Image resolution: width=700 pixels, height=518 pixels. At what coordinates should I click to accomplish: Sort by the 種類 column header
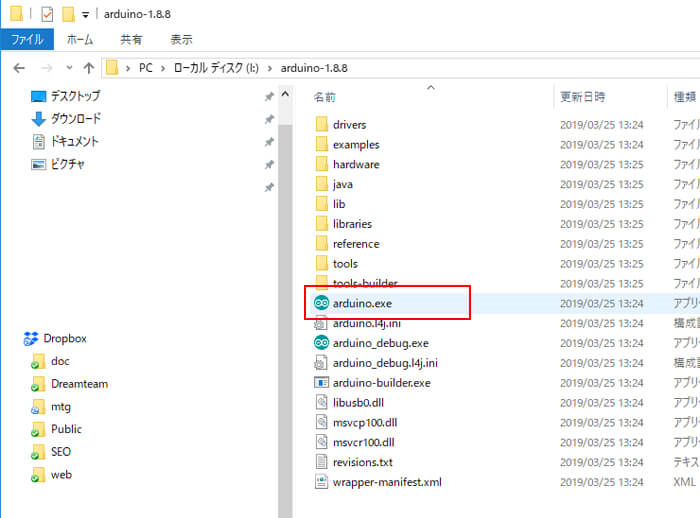pyautogui.click(x=684, y=97)
